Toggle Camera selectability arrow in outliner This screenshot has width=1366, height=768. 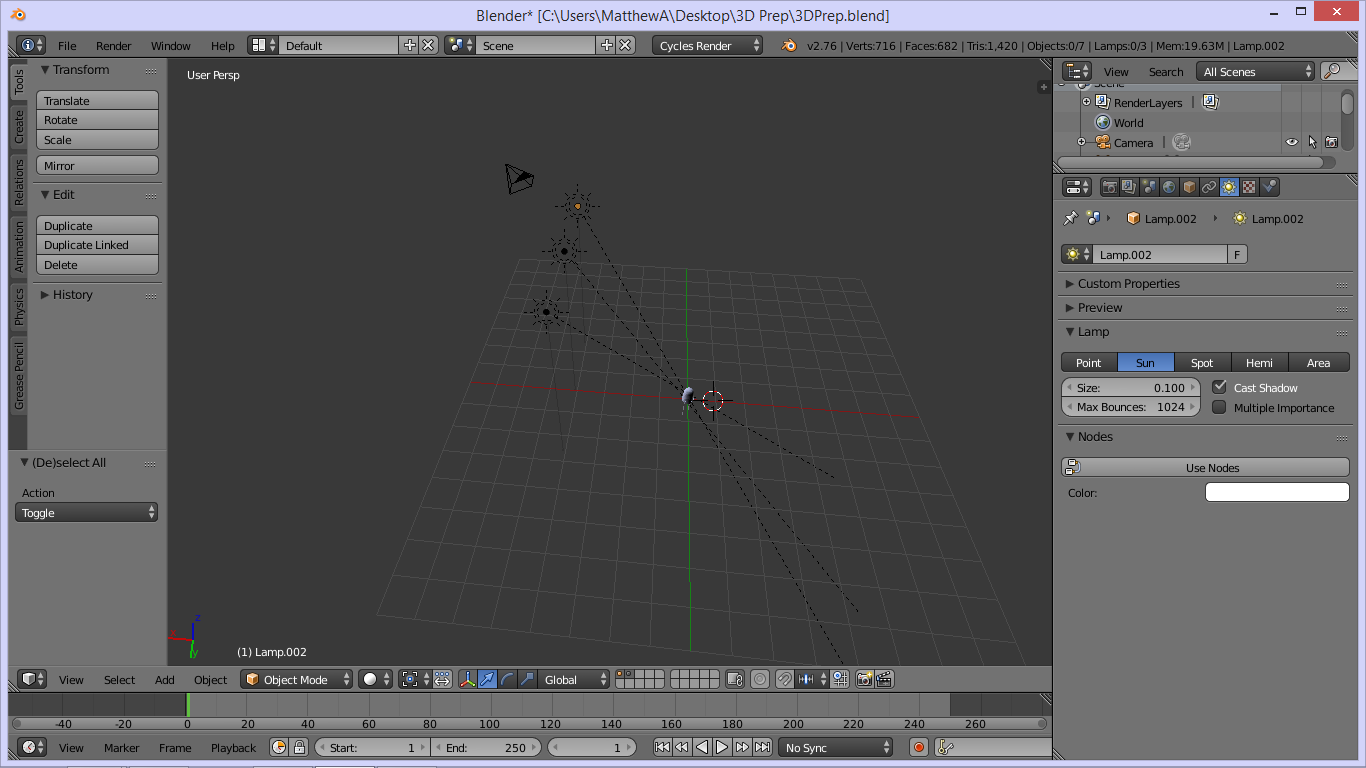[1312, 142]
